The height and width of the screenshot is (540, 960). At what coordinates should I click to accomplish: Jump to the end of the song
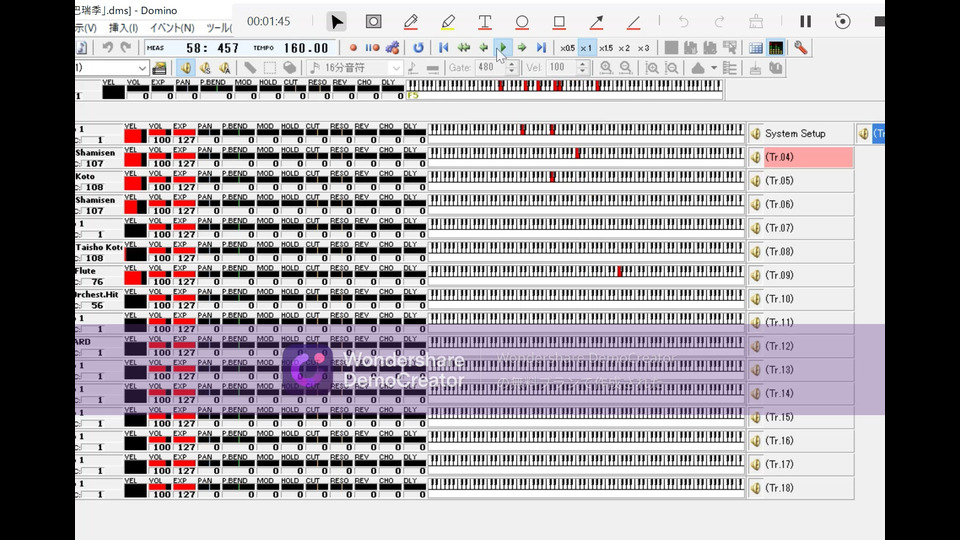tap(541, 48)
